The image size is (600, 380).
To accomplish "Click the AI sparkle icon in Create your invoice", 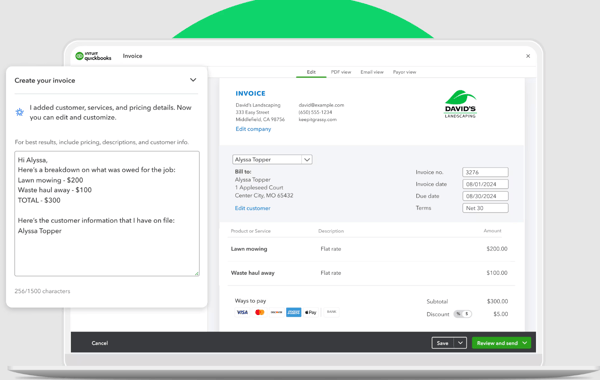I will [20, 112].
